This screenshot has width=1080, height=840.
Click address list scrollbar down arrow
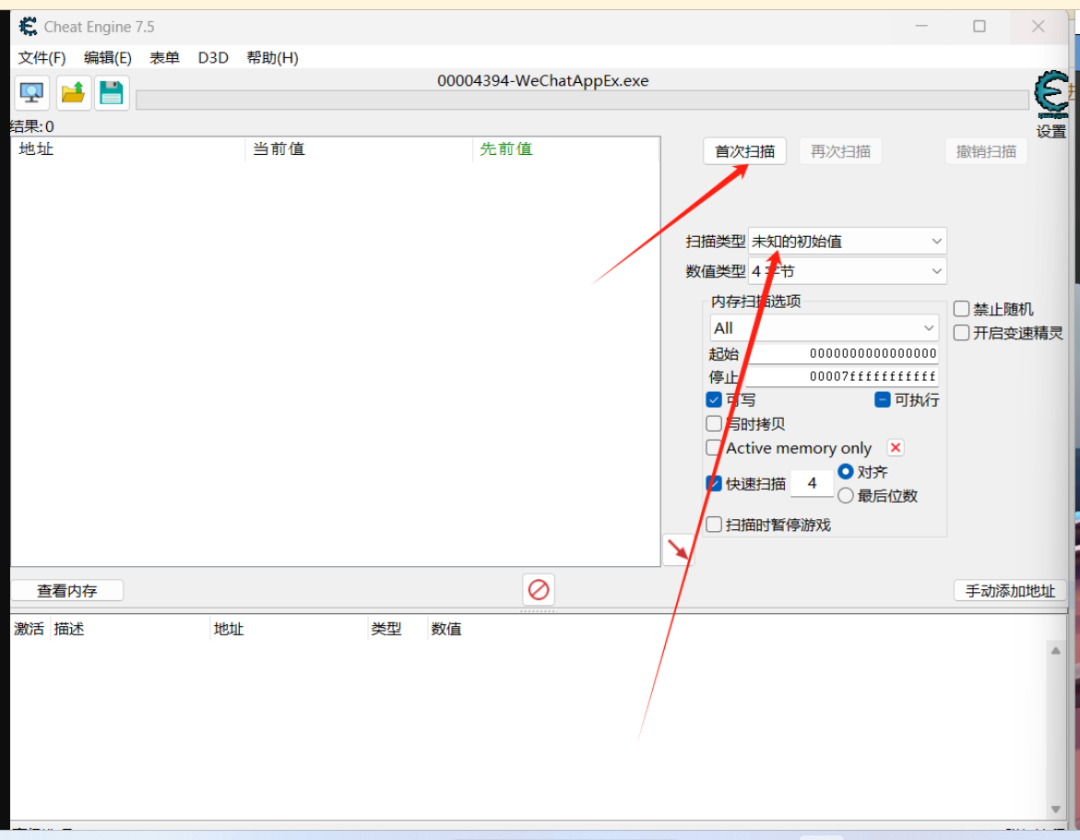tap(1056, 809)
